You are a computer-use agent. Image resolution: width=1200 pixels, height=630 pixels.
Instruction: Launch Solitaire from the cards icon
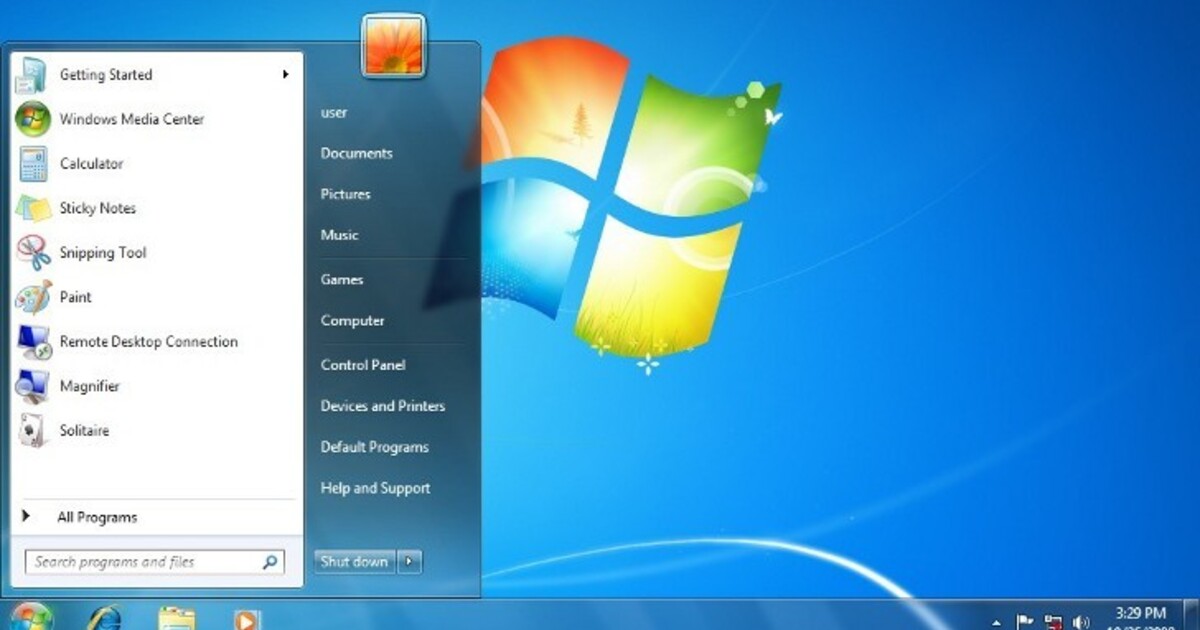coord(32,431)
